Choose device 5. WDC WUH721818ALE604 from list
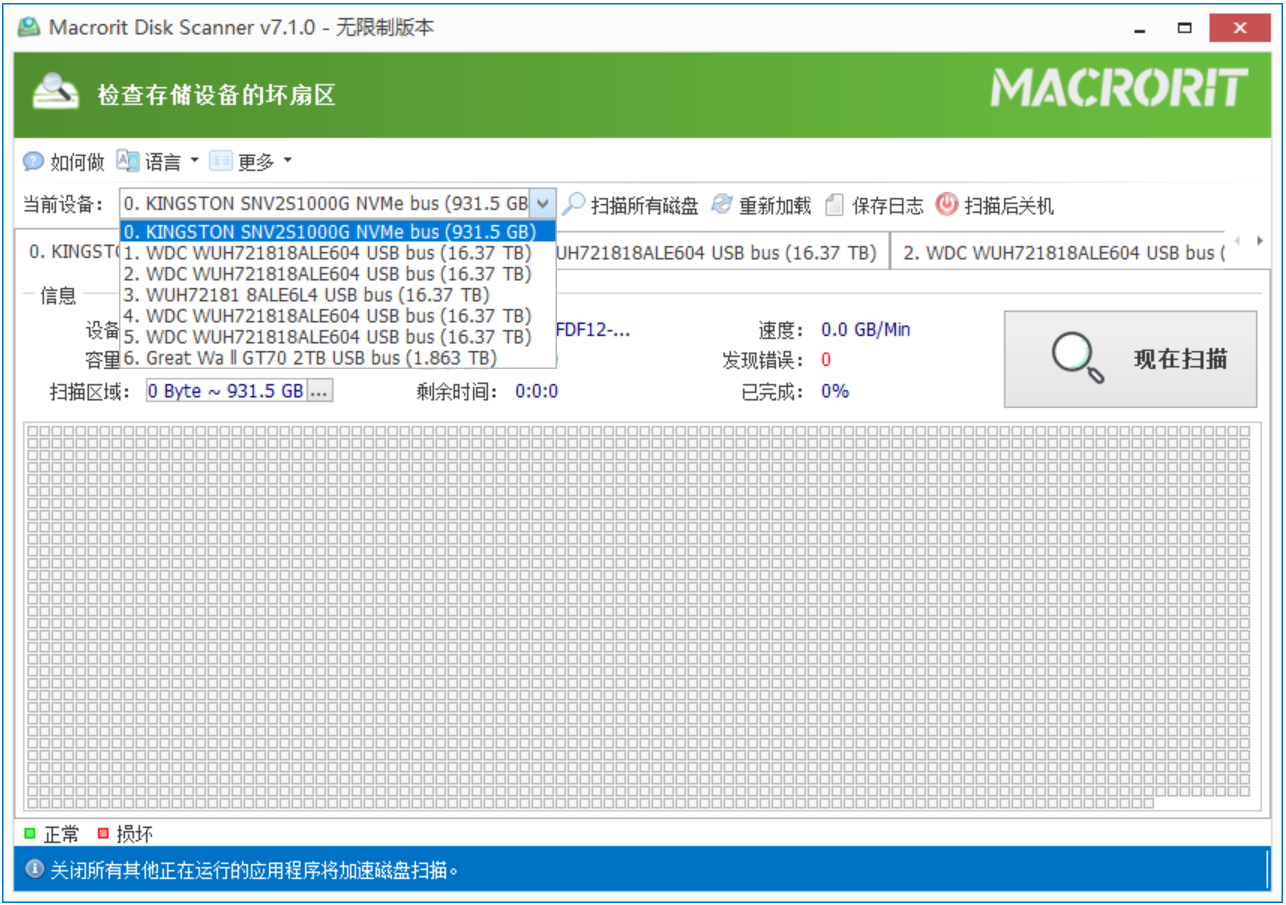Image resolution: width=1286 pixels, height=905 pixels. tap(338, 337)
